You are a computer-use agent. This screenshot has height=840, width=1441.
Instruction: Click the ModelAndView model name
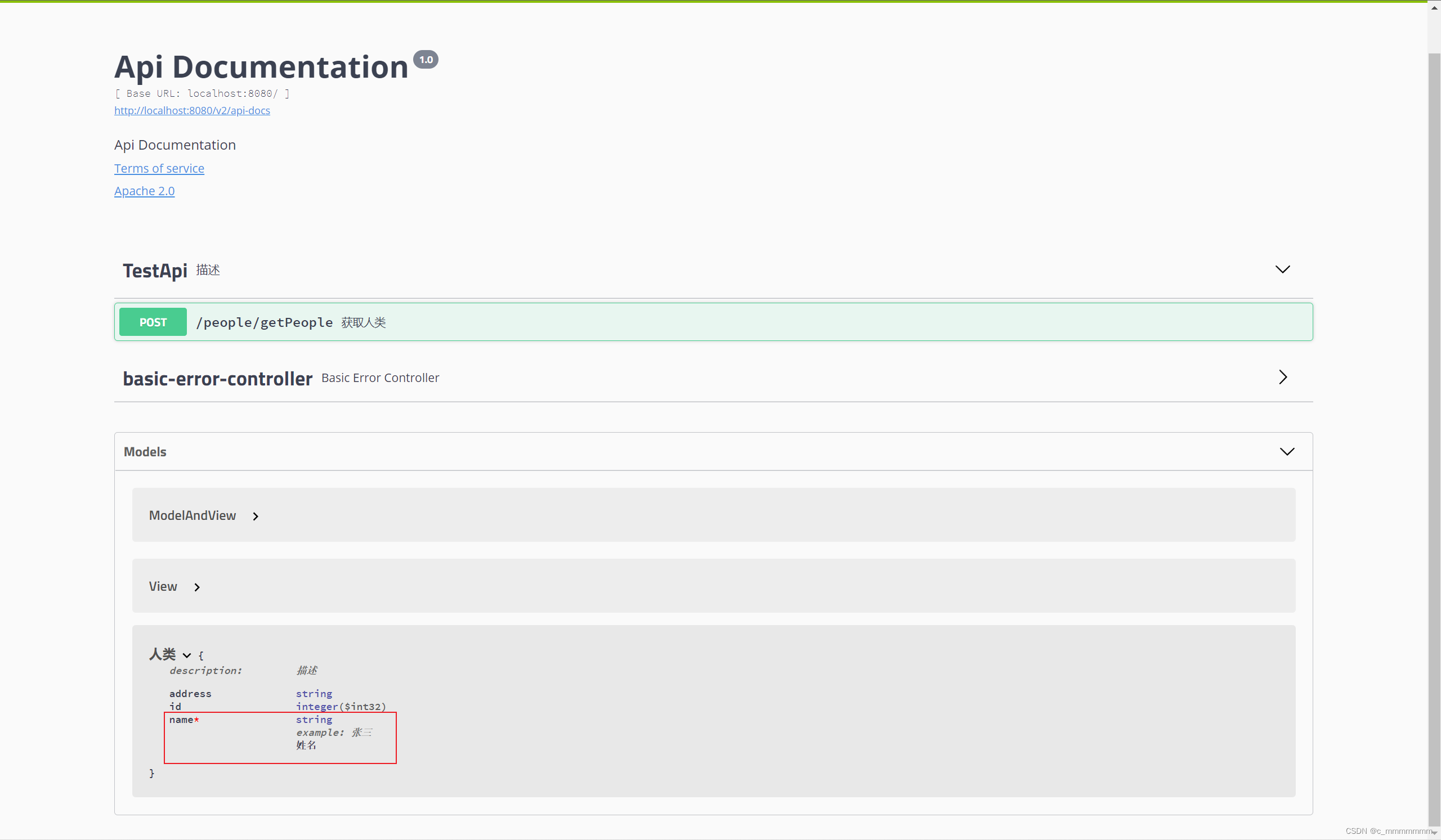tap(192, 515)
